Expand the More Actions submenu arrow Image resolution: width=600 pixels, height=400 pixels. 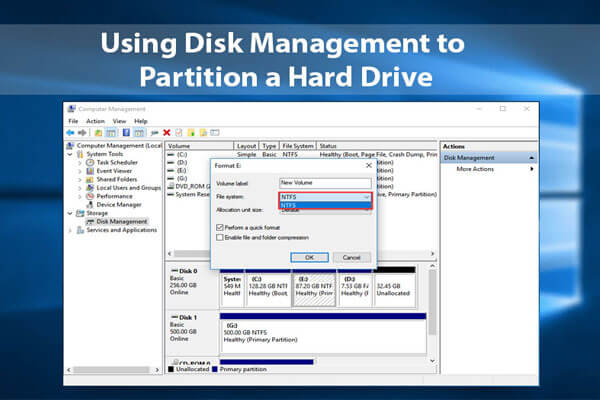click(x=532, y=169)
